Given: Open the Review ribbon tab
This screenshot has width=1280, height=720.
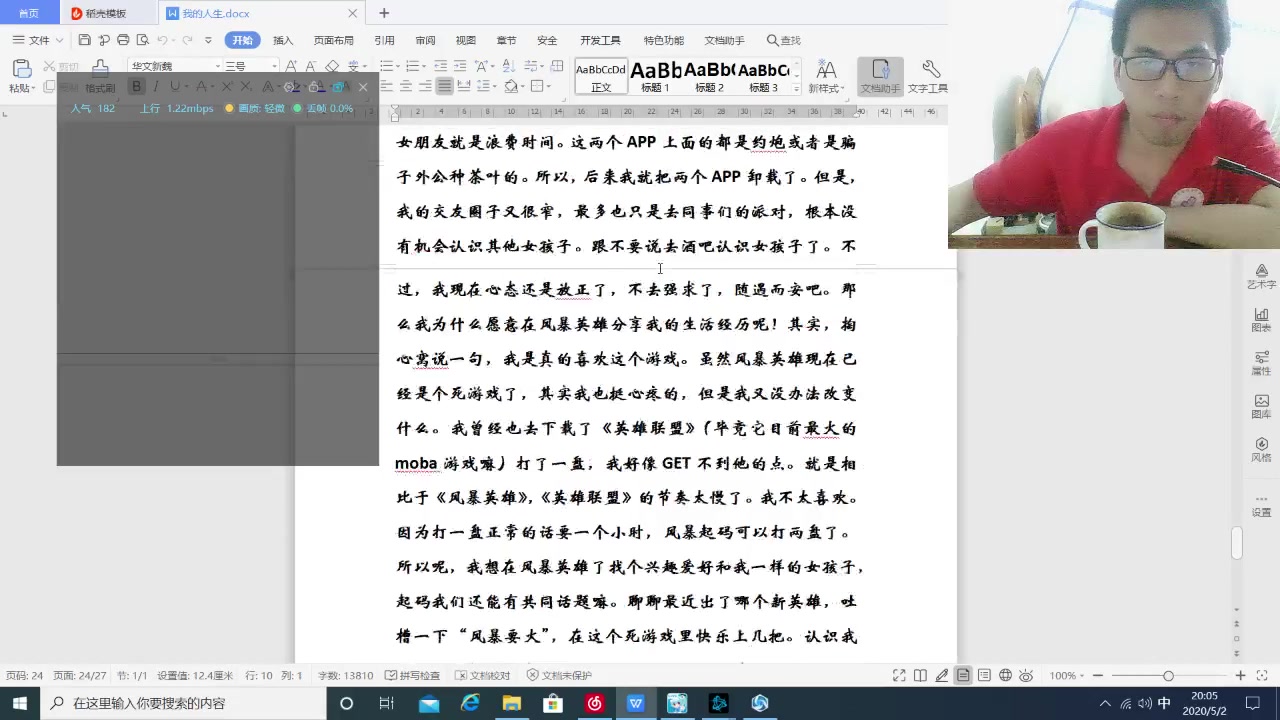Looking at the screenshot, I should coord(425,40).
